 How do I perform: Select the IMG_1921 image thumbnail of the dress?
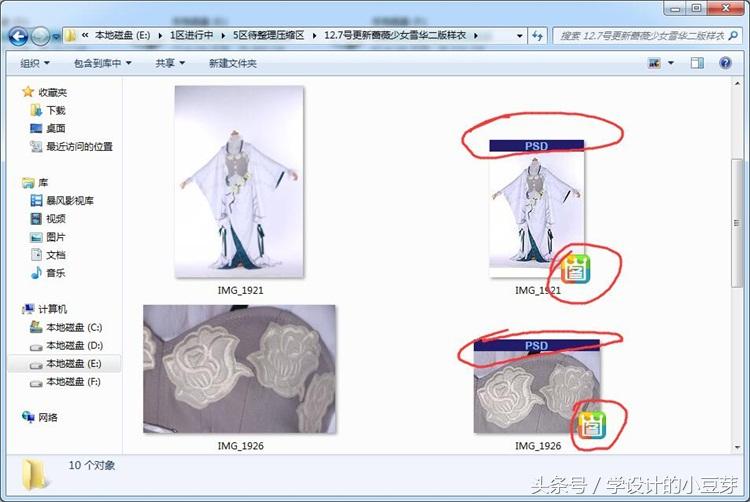click(239, 181)
